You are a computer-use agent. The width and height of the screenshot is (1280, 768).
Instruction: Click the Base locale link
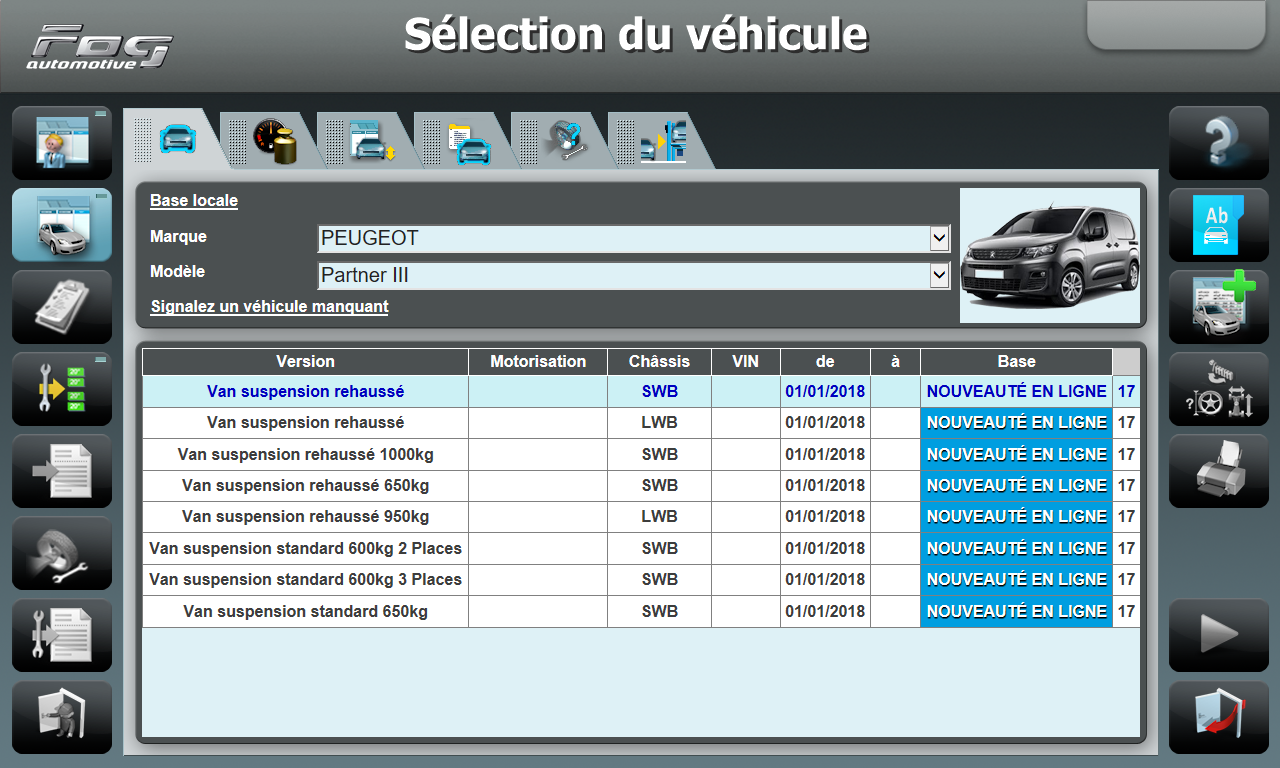pos(194,201)
